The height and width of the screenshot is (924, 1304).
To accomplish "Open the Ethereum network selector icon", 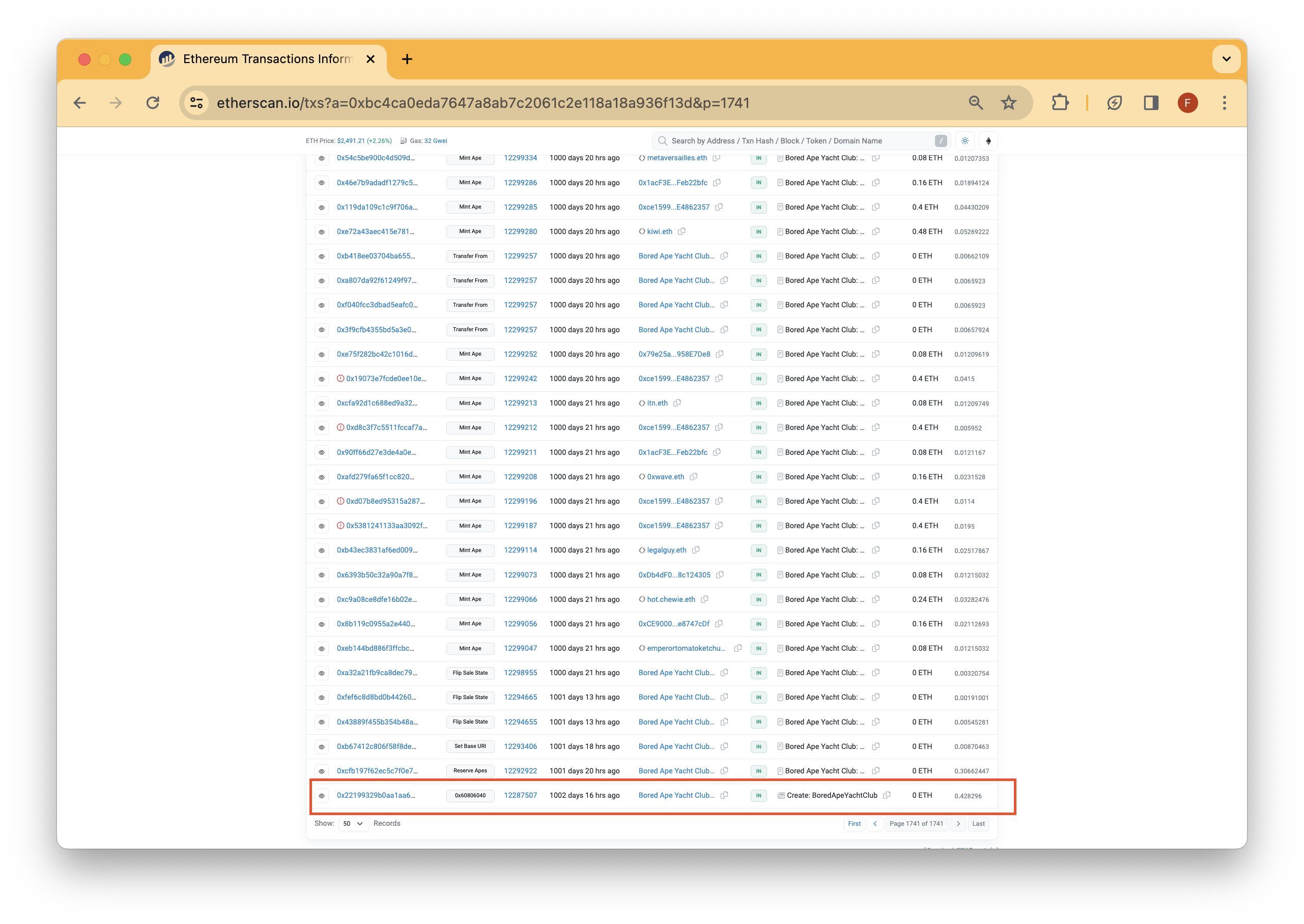I will (988, 141).
